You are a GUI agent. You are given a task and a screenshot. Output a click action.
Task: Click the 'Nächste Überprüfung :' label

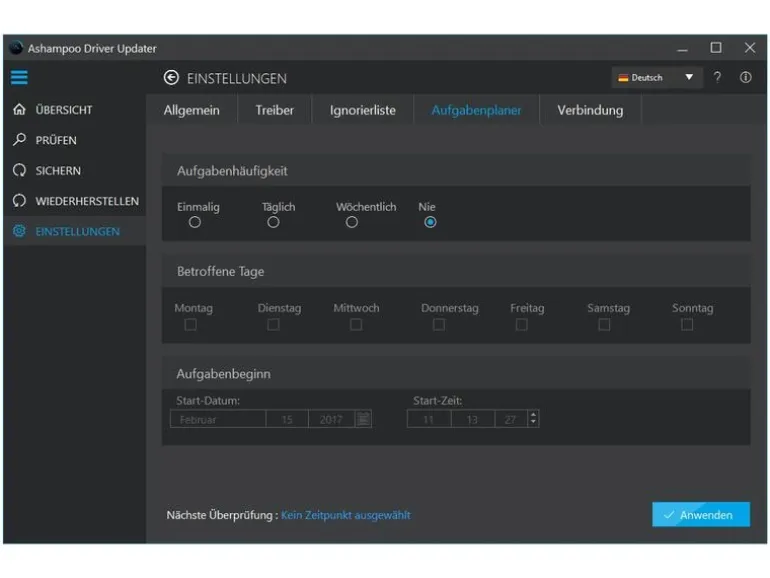point(222,515)
